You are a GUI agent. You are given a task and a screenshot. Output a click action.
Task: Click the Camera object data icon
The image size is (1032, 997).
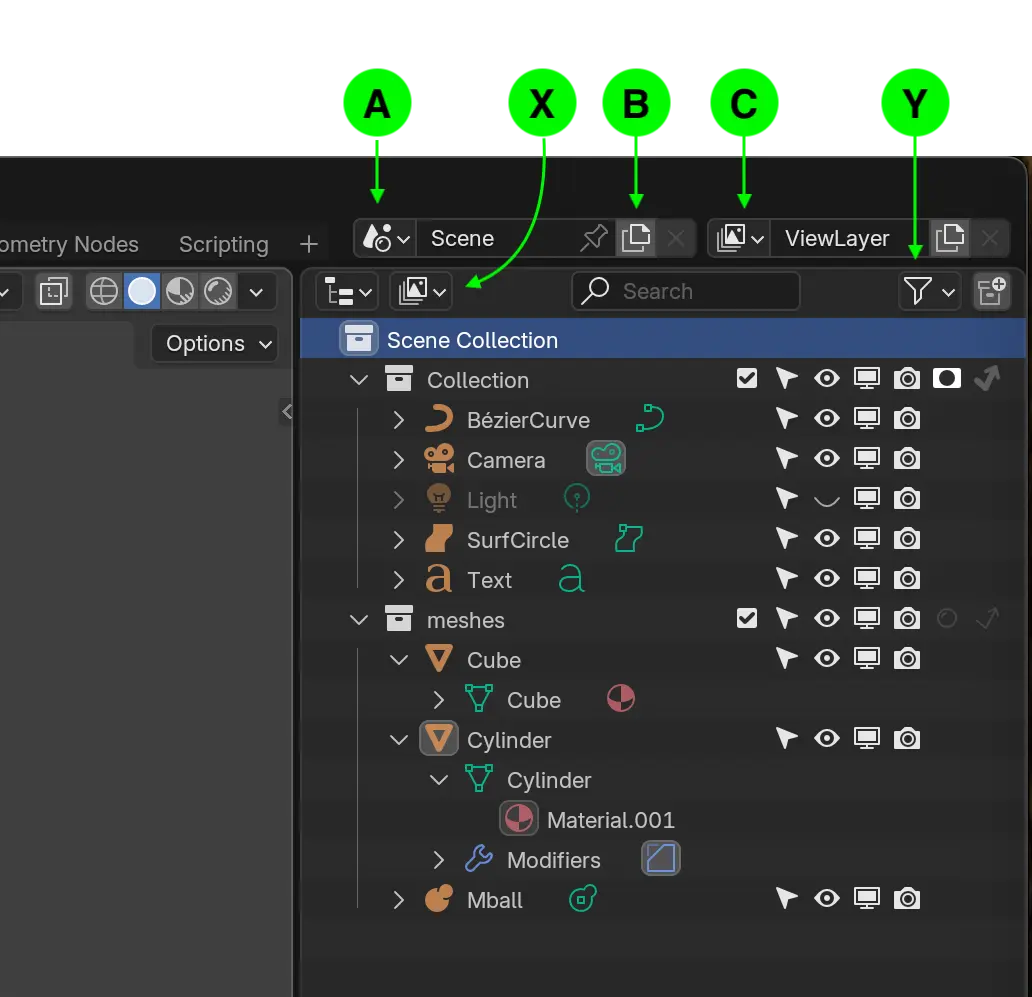click(x=605, y=460)
